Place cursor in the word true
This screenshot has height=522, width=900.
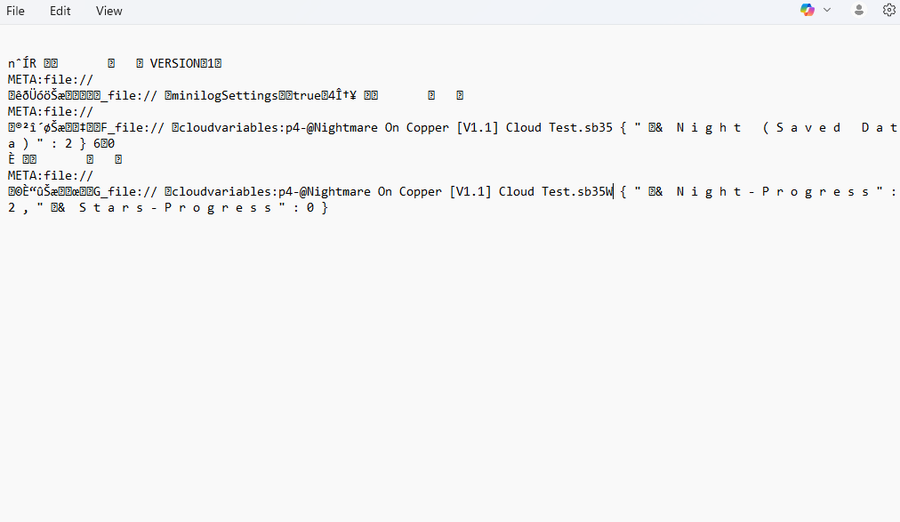(307, 95)
